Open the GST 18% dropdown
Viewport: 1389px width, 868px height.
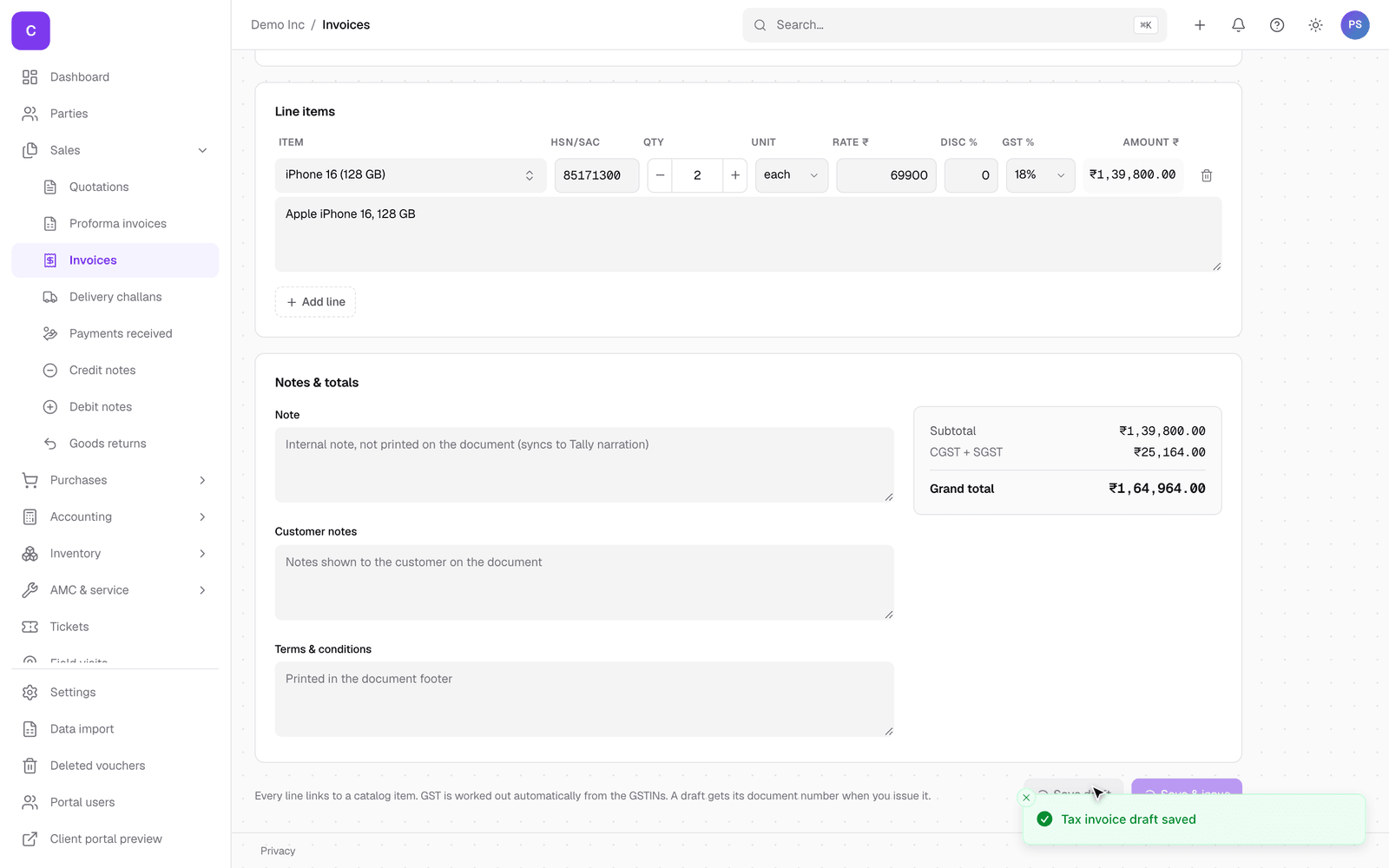coord(1040,175)
